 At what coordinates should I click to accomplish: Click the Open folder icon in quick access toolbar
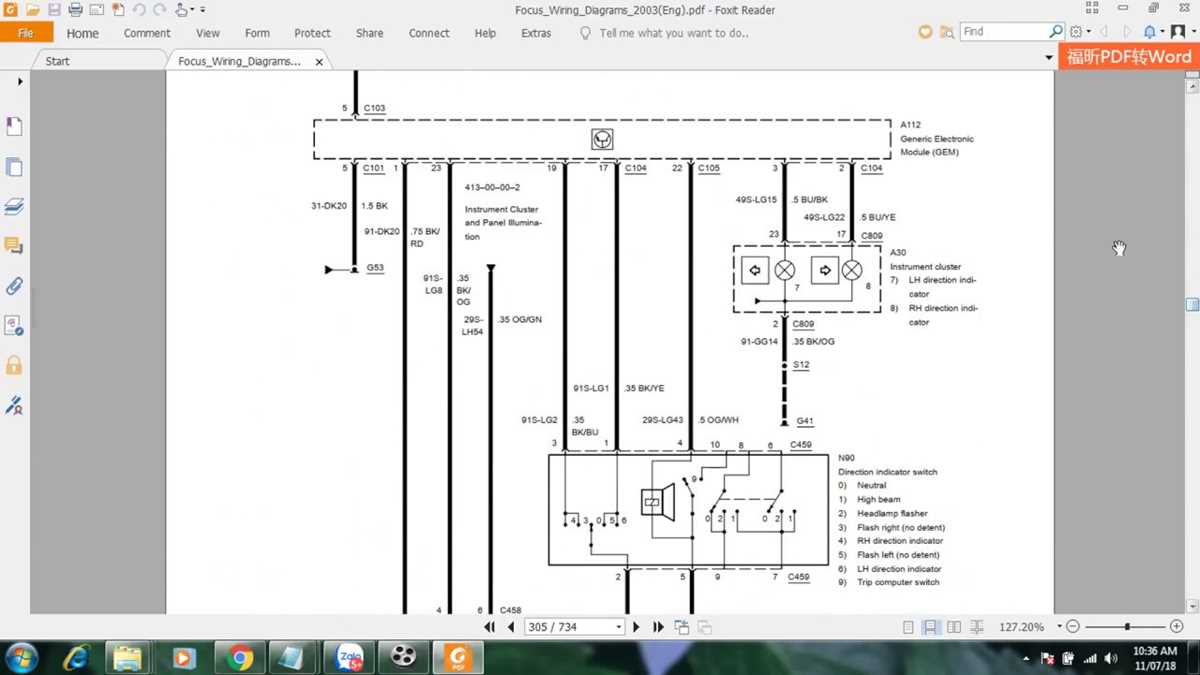pyautogui.click(x=32, y=10)
